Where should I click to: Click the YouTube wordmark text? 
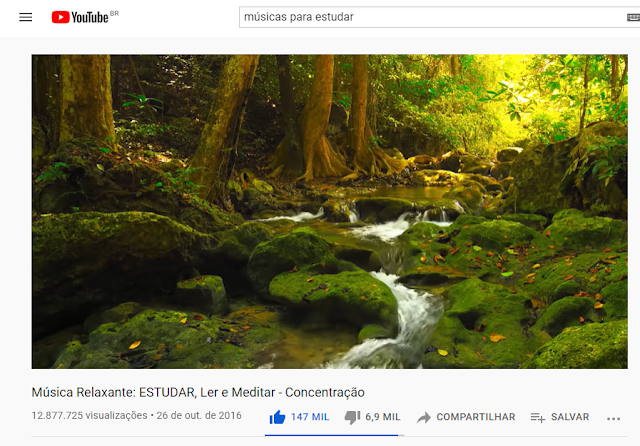(x=90, y=18)
